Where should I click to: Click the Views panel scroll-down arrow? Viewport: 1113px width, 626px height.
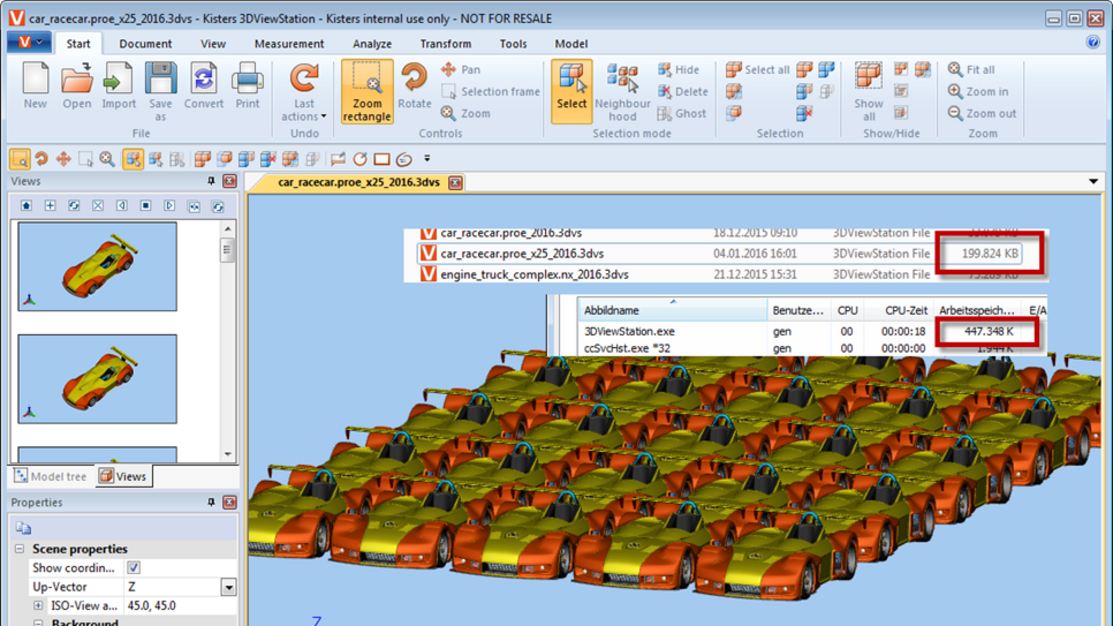point(227,454)
